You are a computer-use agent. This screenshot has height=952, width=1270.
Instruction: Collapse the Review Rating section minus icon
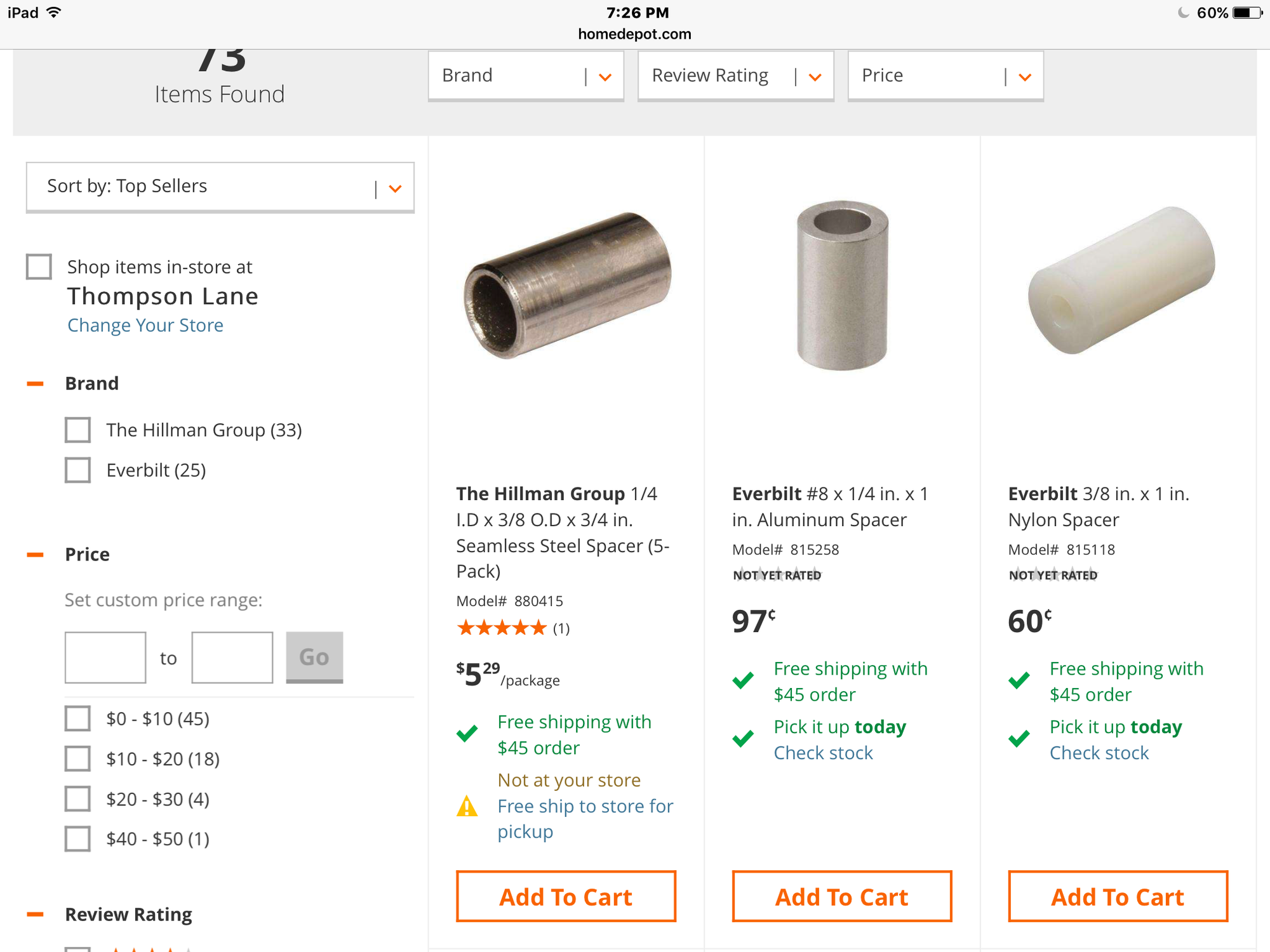(36, 915)
